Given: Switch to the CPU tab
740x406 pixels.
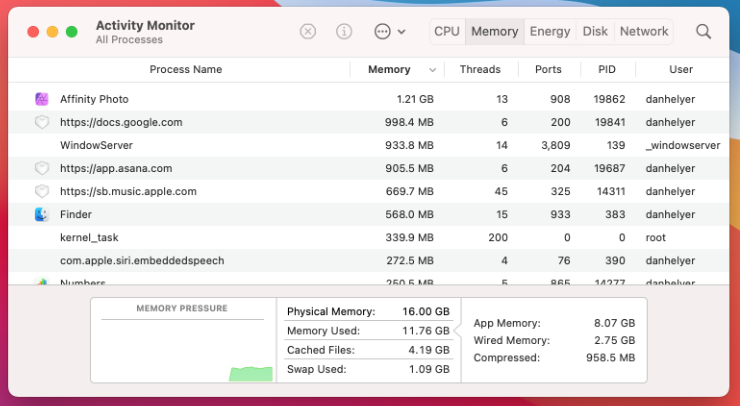Looking at the screenshot, I should [446, 32].
